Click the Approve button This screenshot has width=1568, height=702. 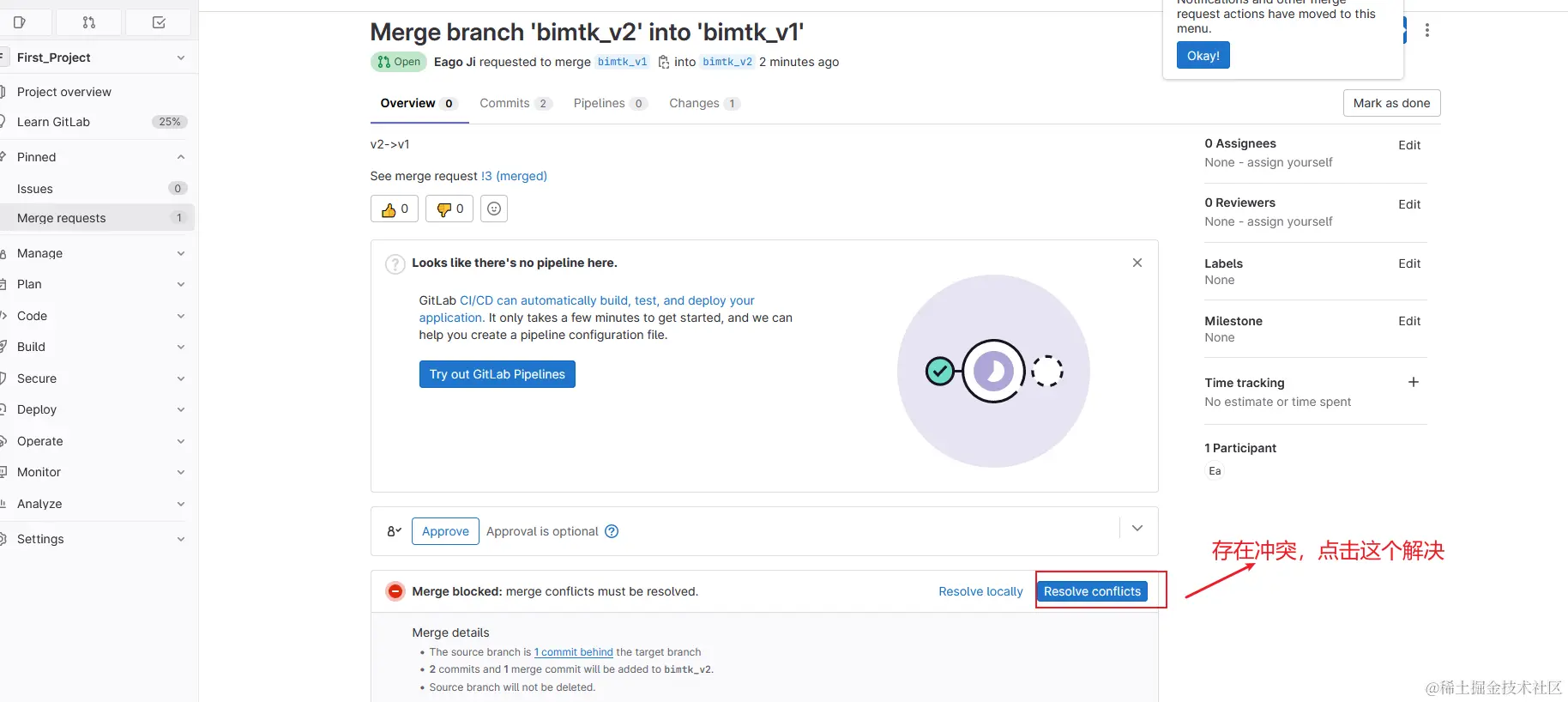click(x=445, y=531)
